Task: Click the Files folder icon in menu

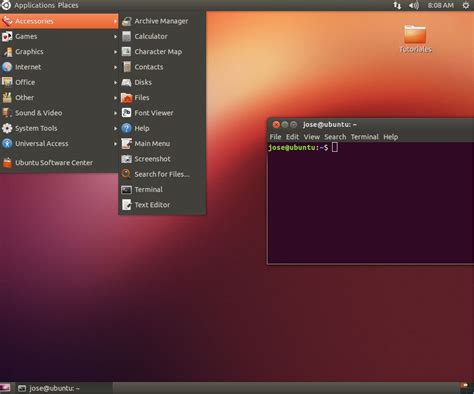Action: pyautogui.click(x=126, y=98)
